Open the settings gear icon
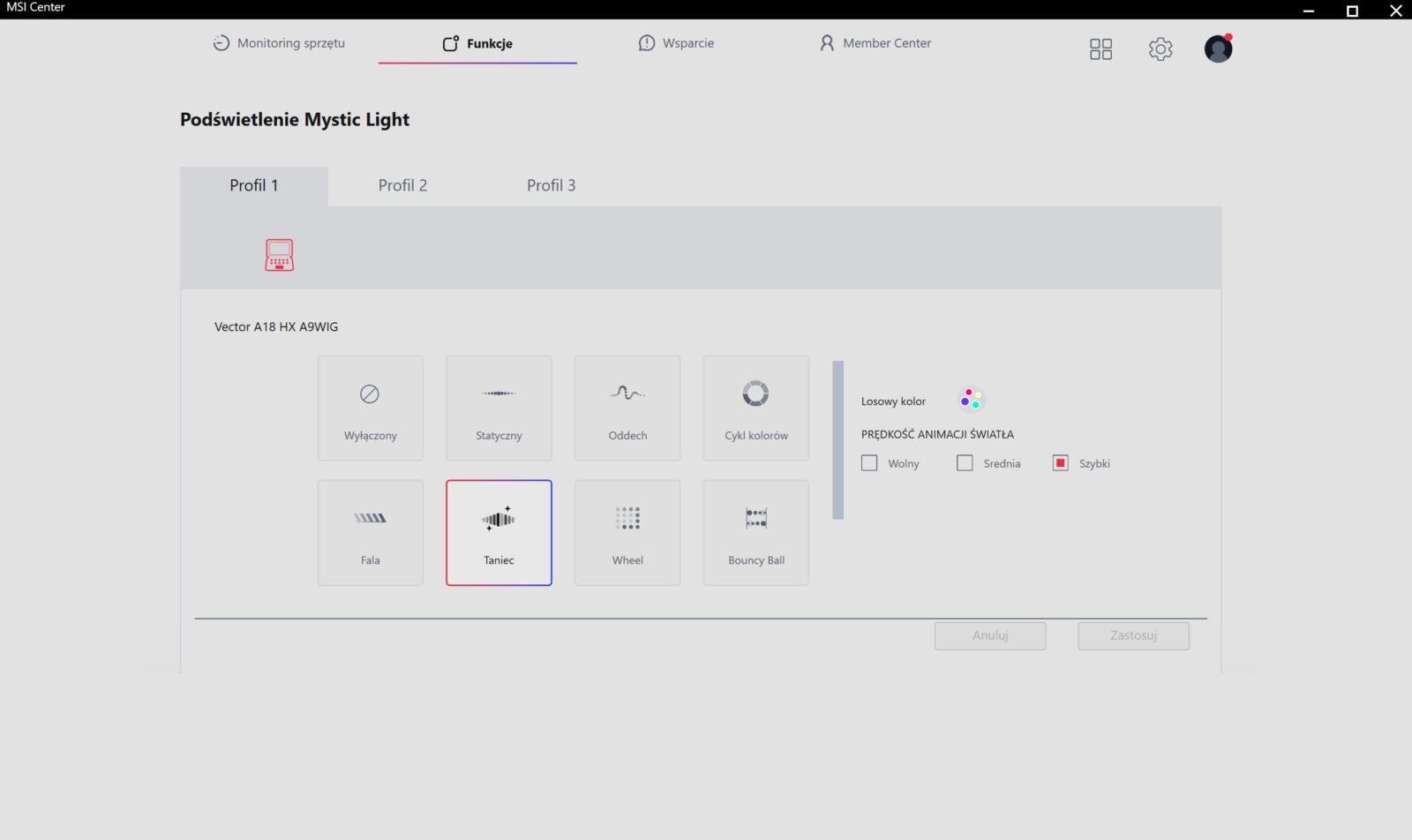 point(1160,49)
